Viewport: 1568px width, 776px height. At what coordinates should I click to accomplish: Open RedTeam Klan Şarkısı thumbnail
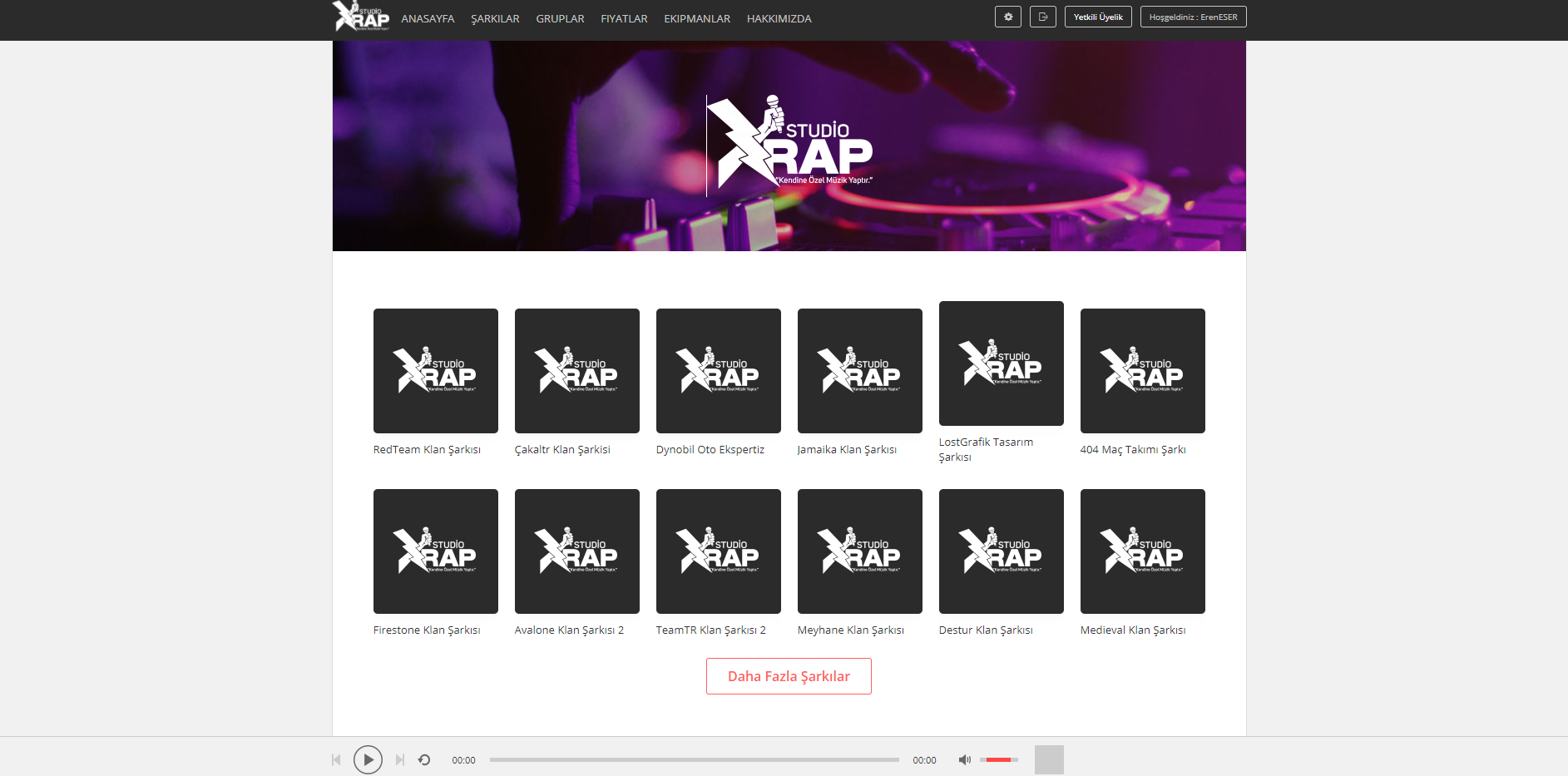click(436, 371)
